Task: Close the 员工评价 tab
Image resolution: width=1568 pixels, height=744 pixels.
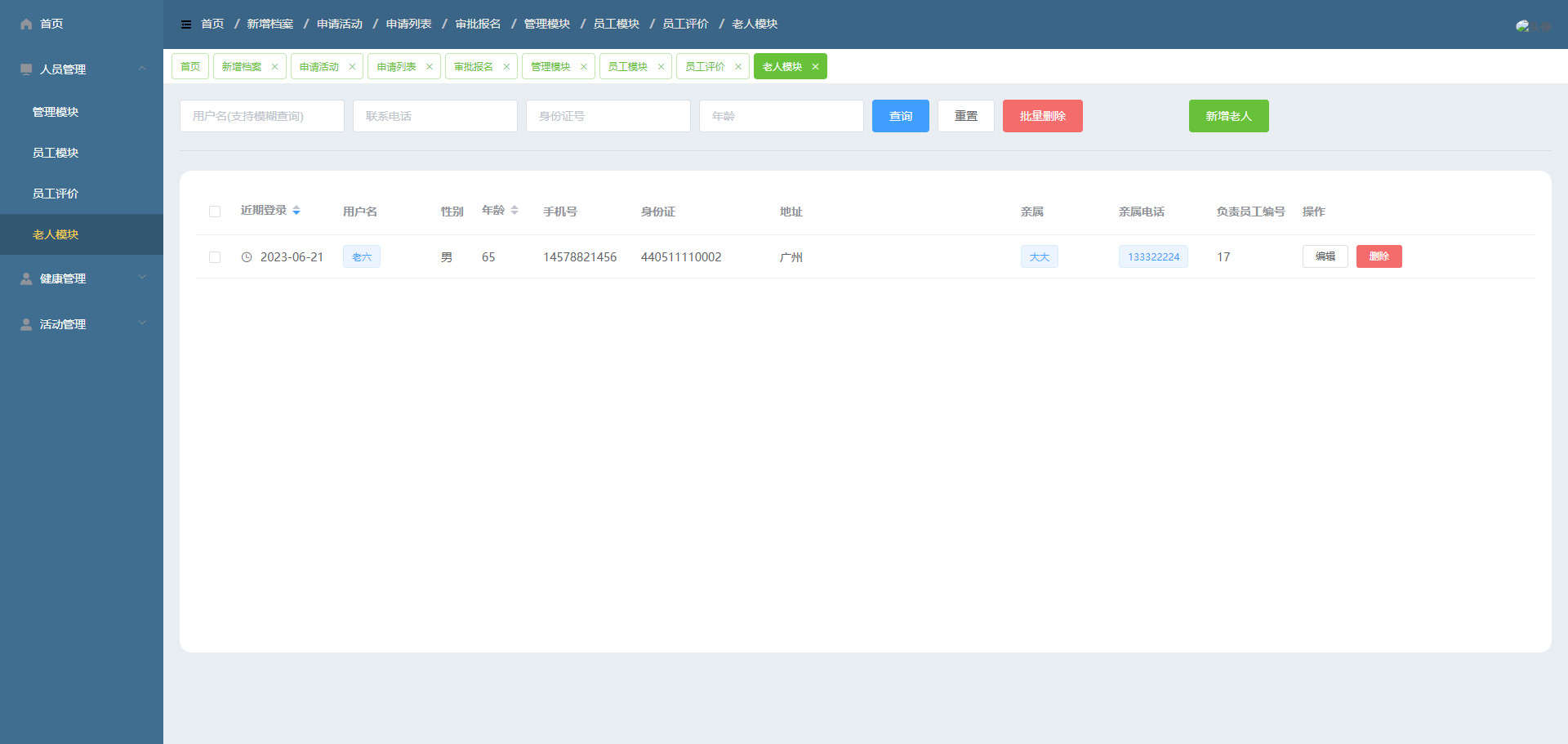Action: click(x=738, y=67)
